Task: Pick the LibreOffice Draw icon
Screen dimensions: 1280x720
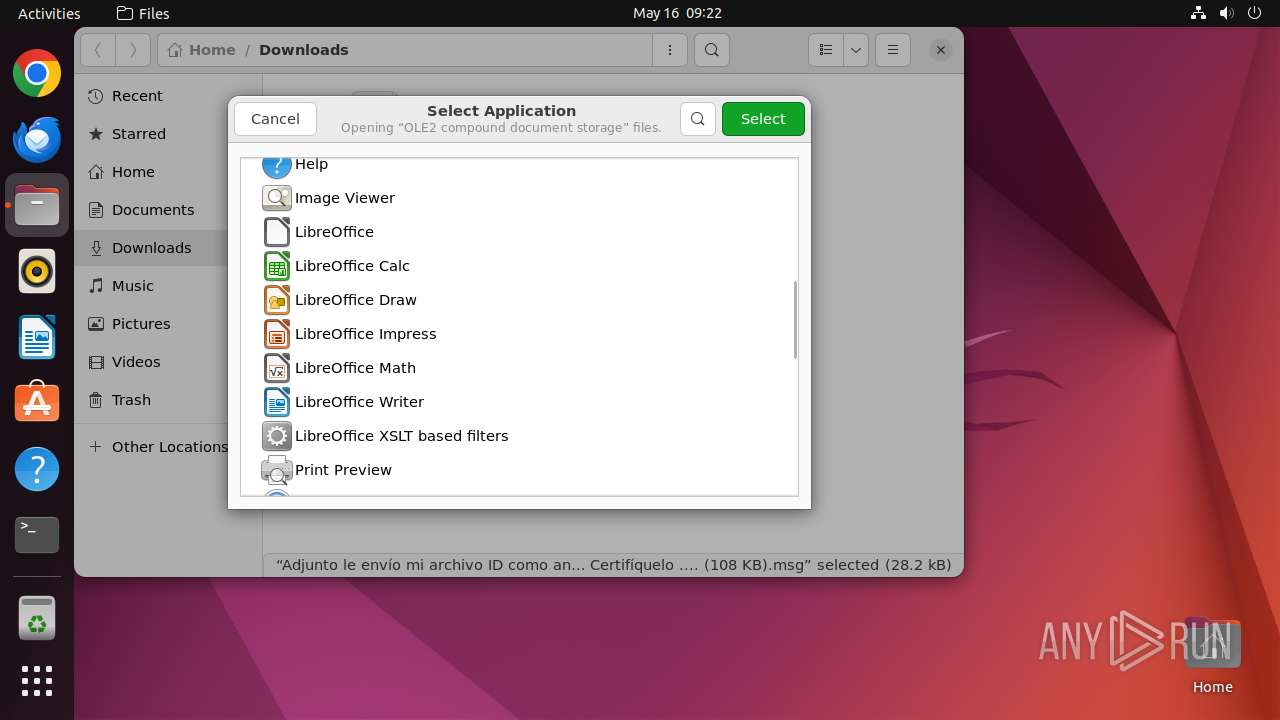Action: click(277, 300)
